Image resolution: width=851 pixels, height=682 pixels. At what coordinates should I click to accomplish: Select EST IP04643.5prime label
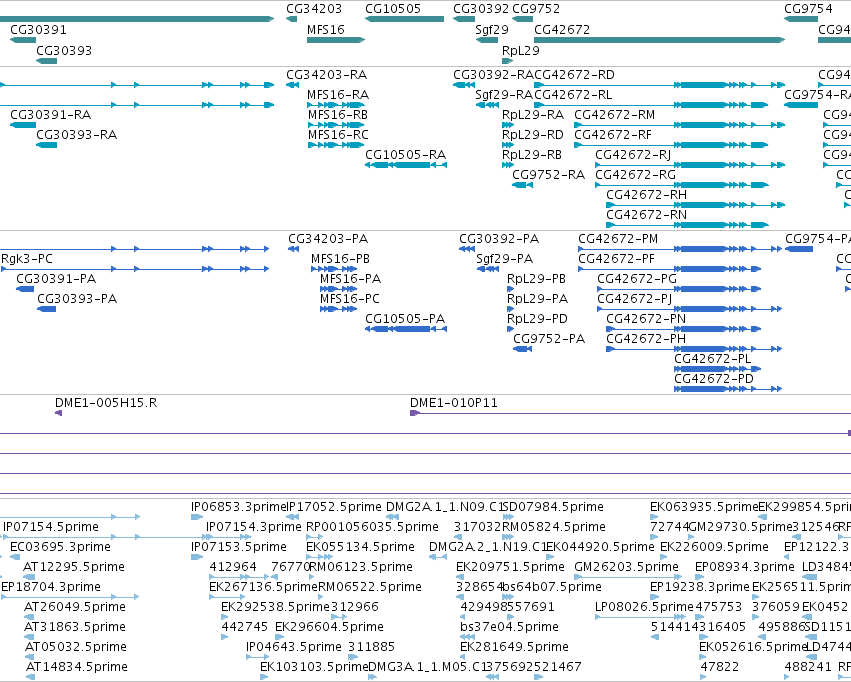pos(294,647)
